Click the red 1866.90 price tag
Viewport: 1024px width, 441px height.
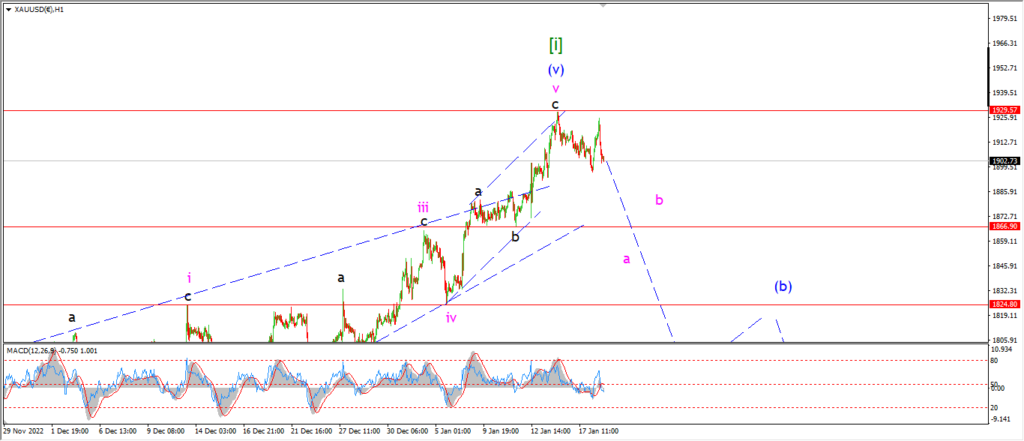click(x=1004, y=226)
